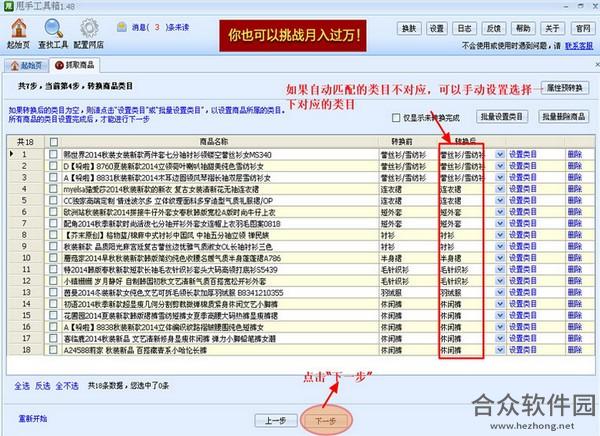
Task: Click the 全选 select-all link
Action: (22, 386)
